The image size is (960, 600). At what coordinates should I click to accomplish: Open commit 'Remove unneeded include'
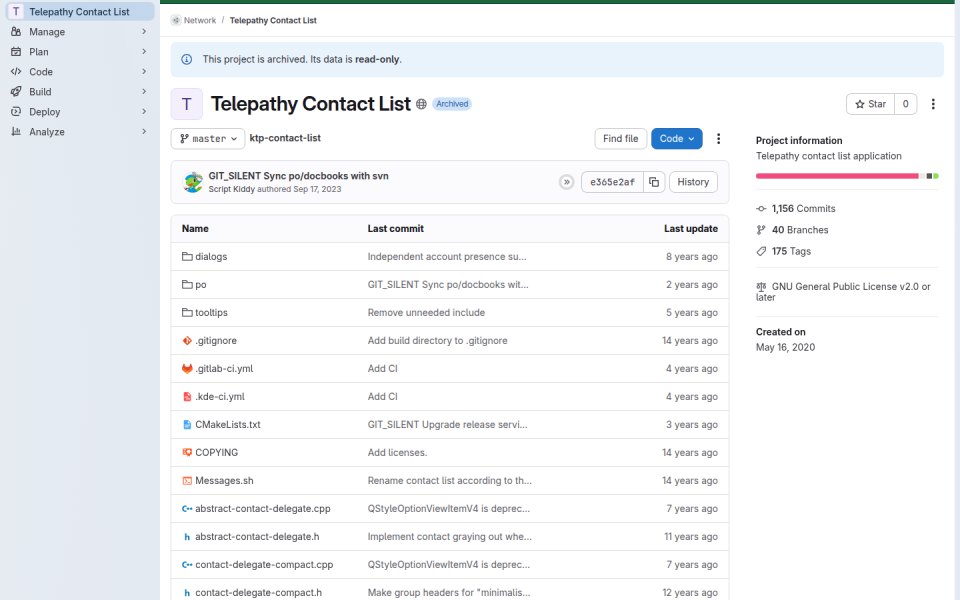[426, 312]
